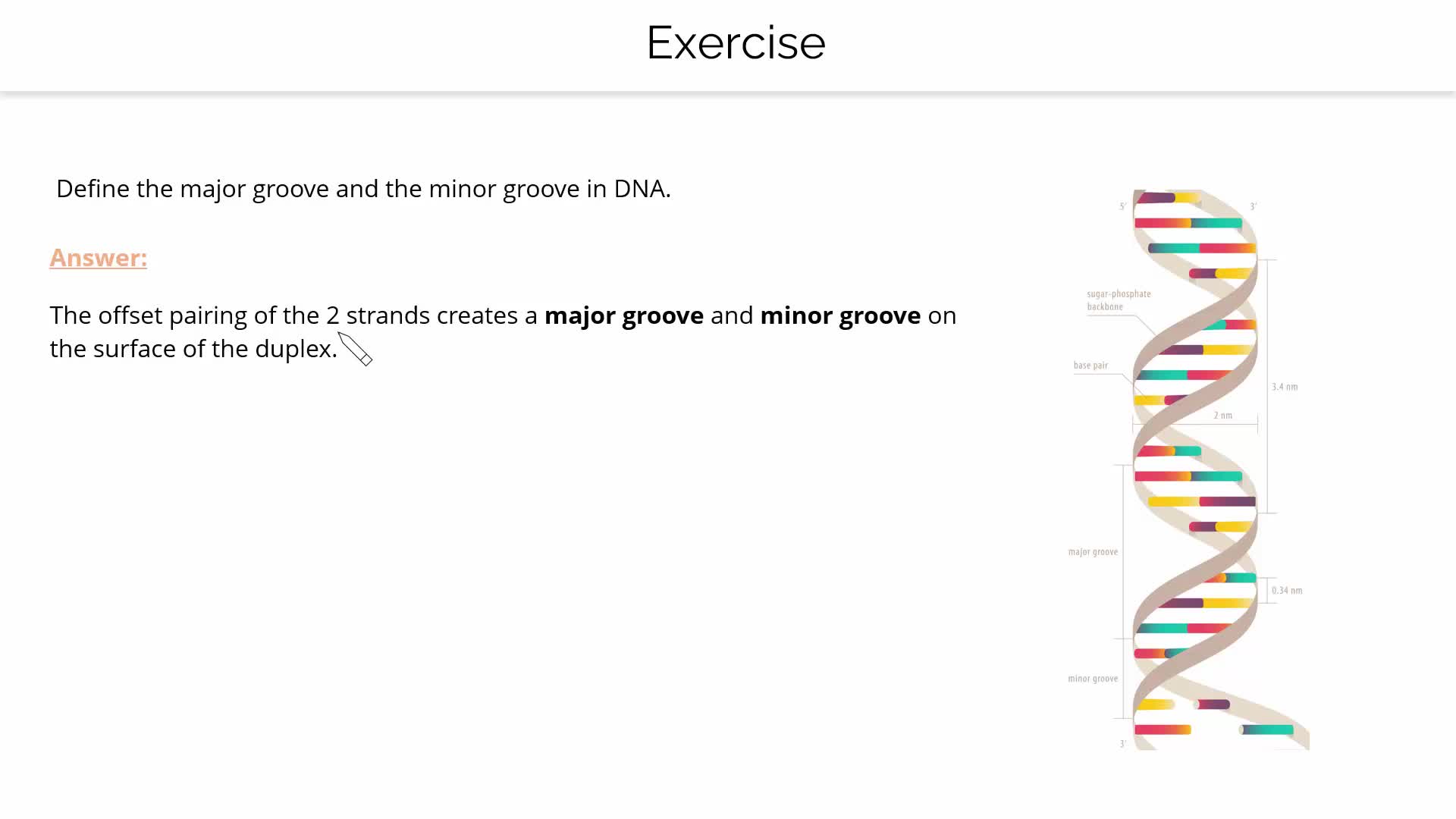Click the "0.34 nm" spacing label
1456x819 pixels.
pyautogui.click(x=1287, y=591)
